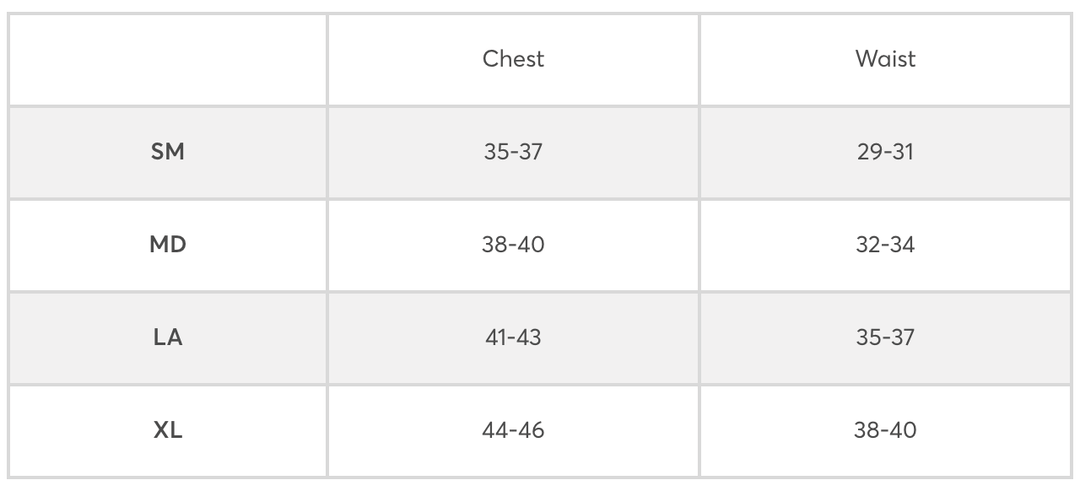1080x491 pixels.
Task: Click the MD chest measurement 38-40
Action: tap(513, 245)
